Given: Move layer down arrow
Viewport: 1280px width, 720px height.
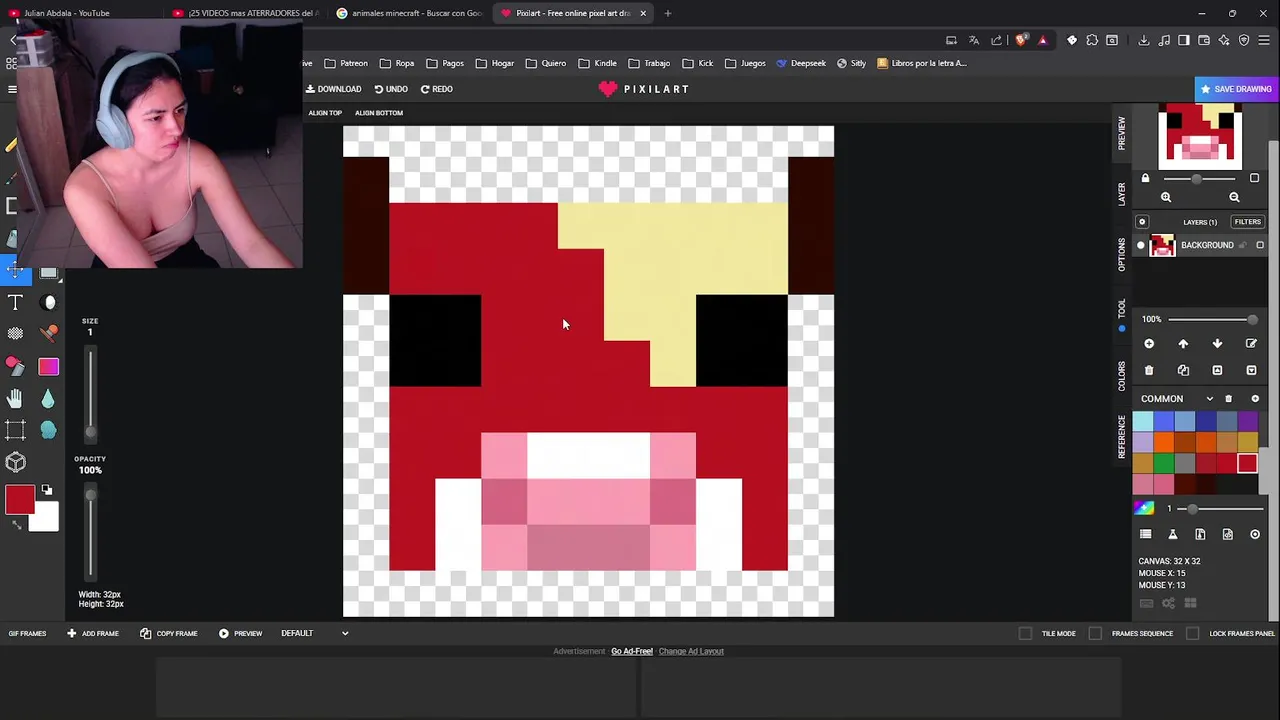Looking at the screenshot, I should (1217, 344).
